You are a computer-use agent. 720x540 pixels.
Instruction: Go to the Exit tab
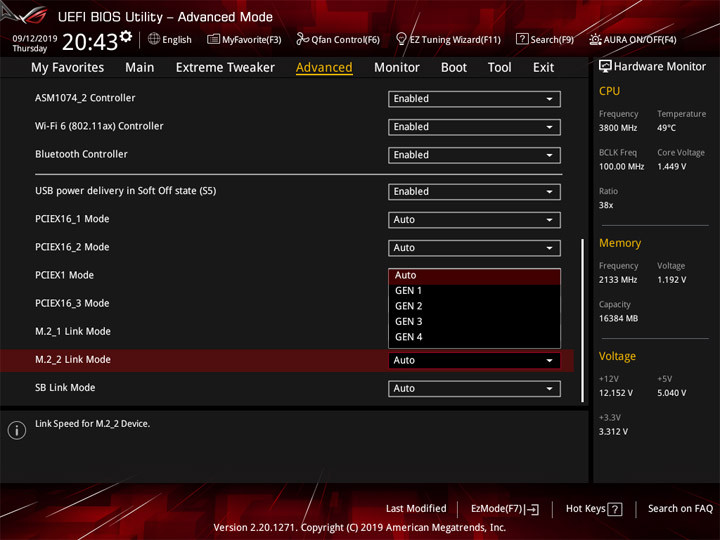coord(543,68)
